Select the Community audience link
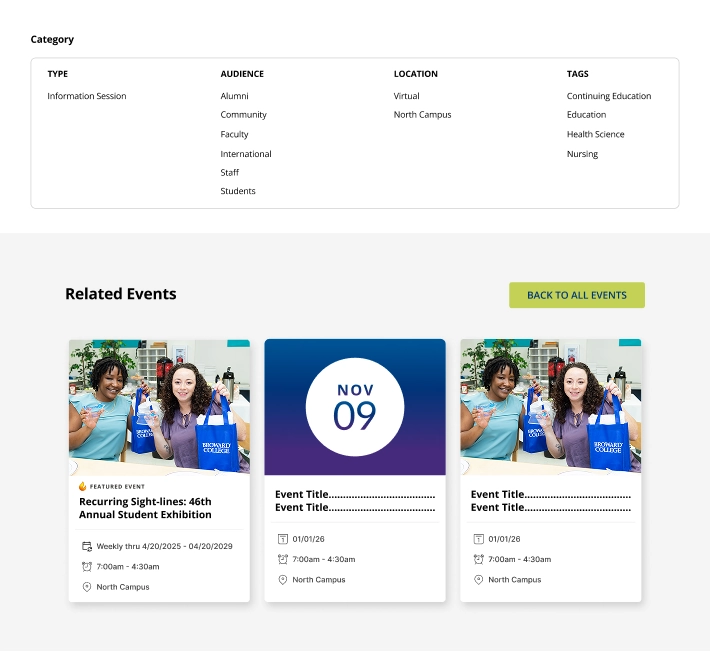The width and height of the screenshot is (710, 652). [x=244, y=115]
